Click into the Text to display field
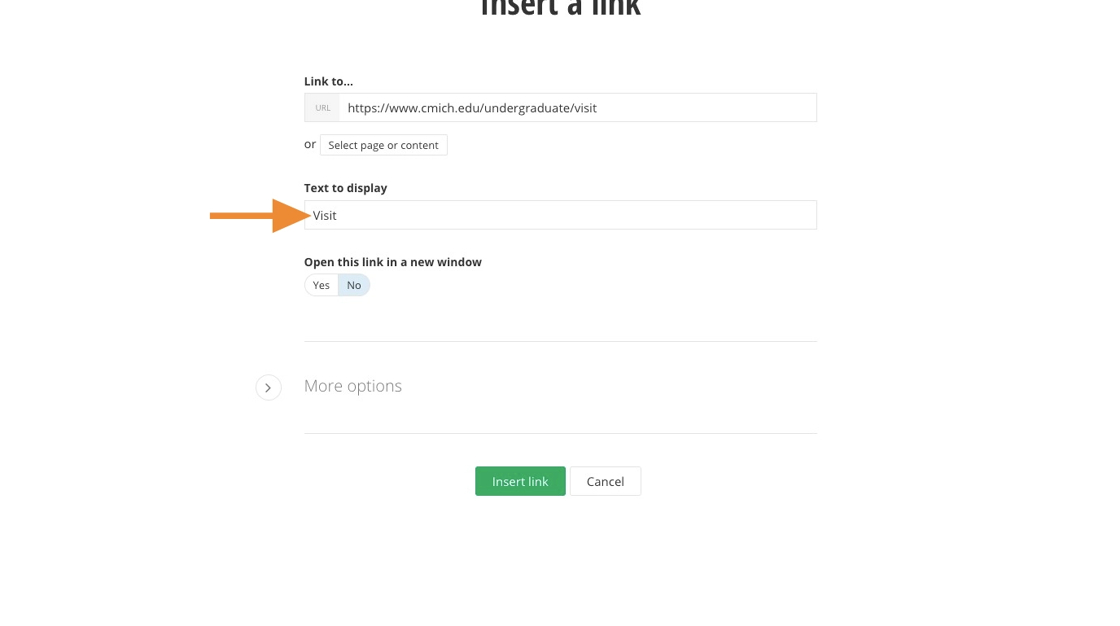Viewport: 1120px width, 626px height. [560, 215]
